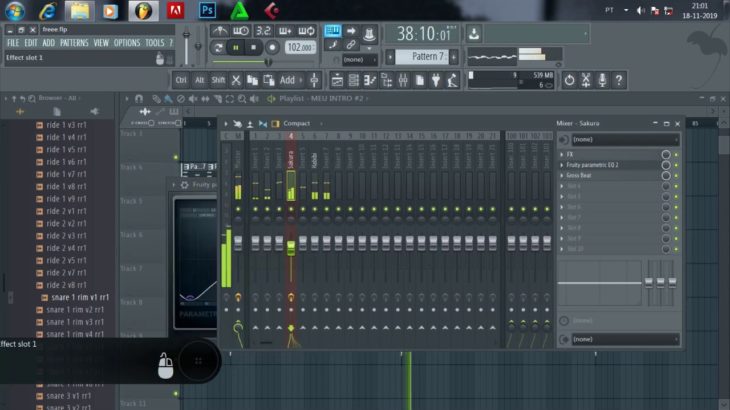Expand the FX slot arrow
The height and width of the screenshot is (410, 730).
(x=562, y=155)
